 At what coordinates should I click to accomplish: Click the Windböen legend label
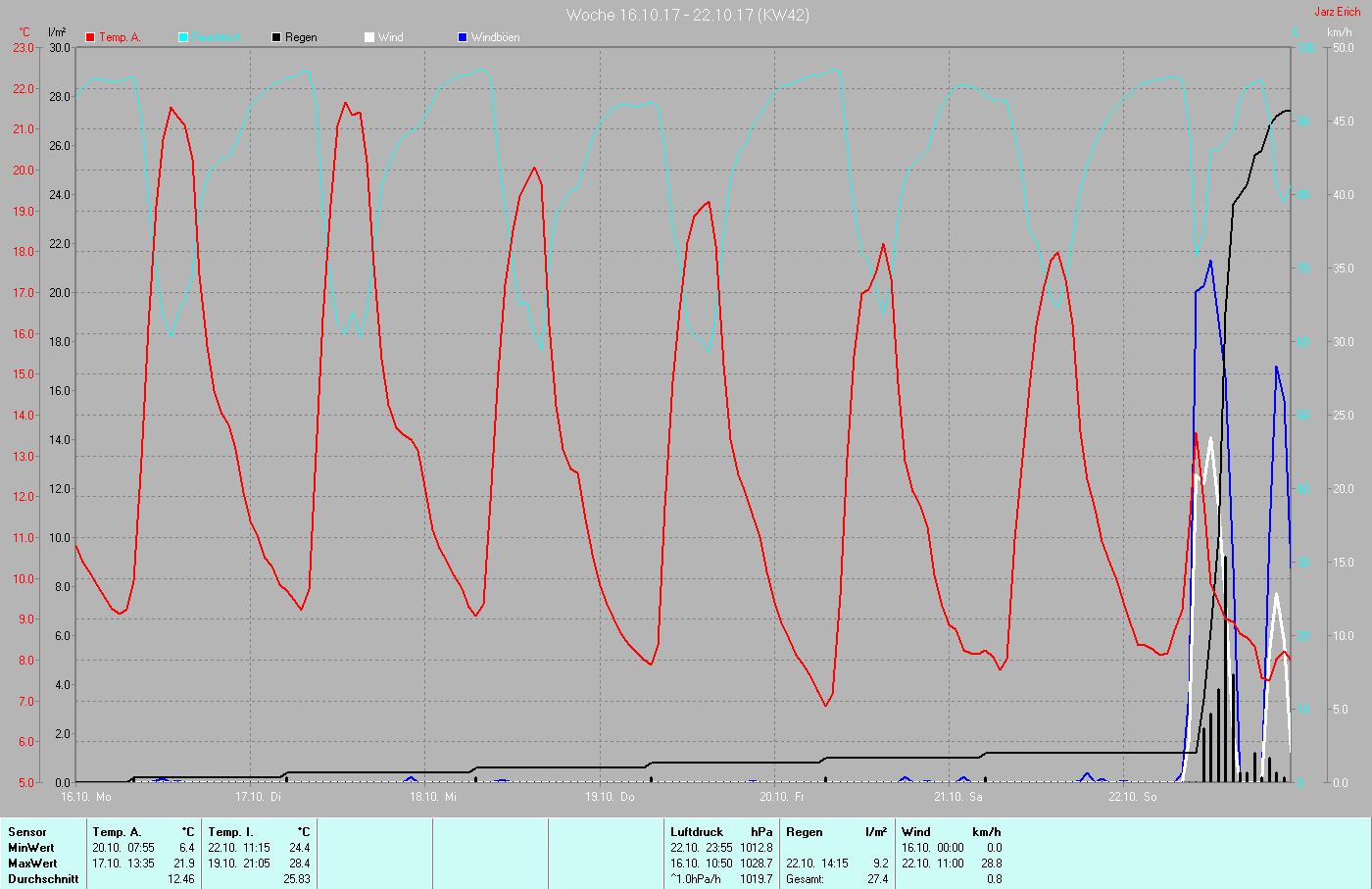pos(495,37)
